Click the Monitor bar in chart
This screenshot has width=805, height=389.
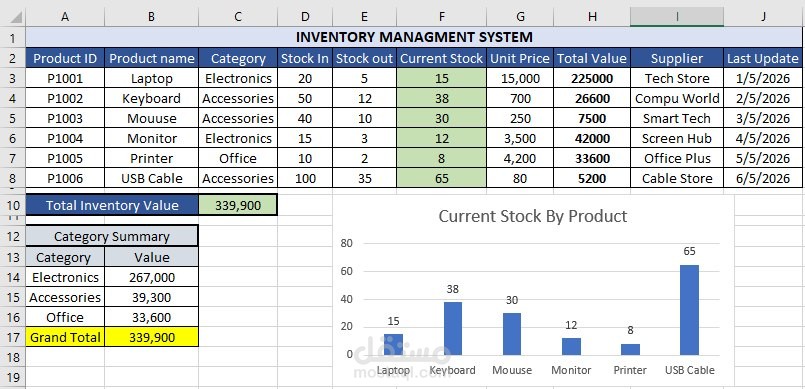pyautogui.click(x=571, y=346)
